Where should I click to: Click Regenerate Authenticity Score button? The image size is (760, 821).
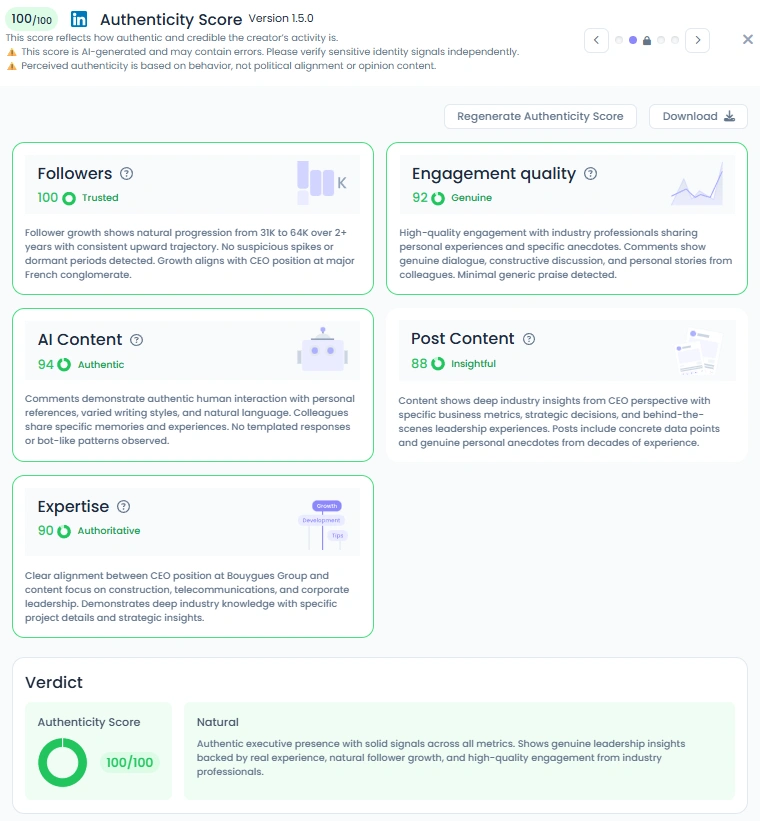click(x=540, y=116)
